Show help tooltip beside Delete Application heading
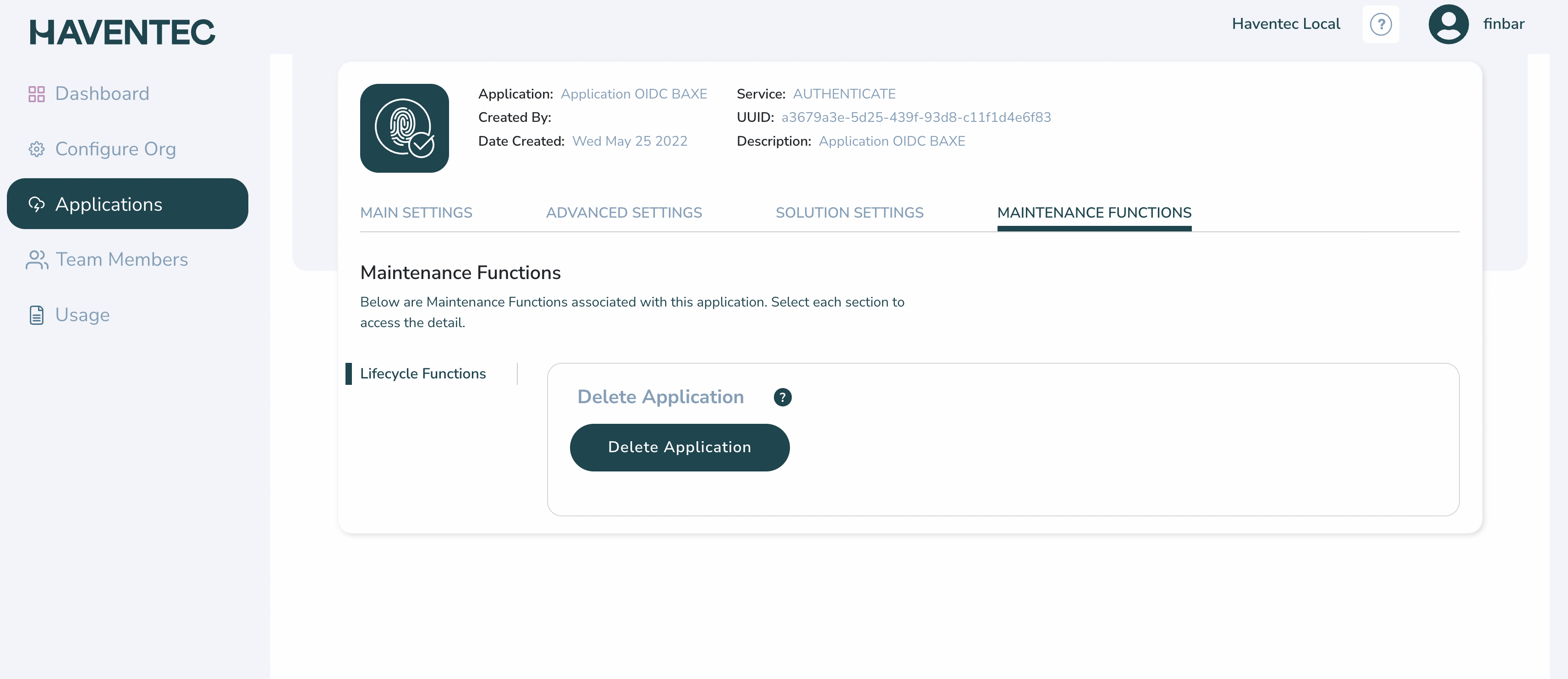 tap(782, 397)
